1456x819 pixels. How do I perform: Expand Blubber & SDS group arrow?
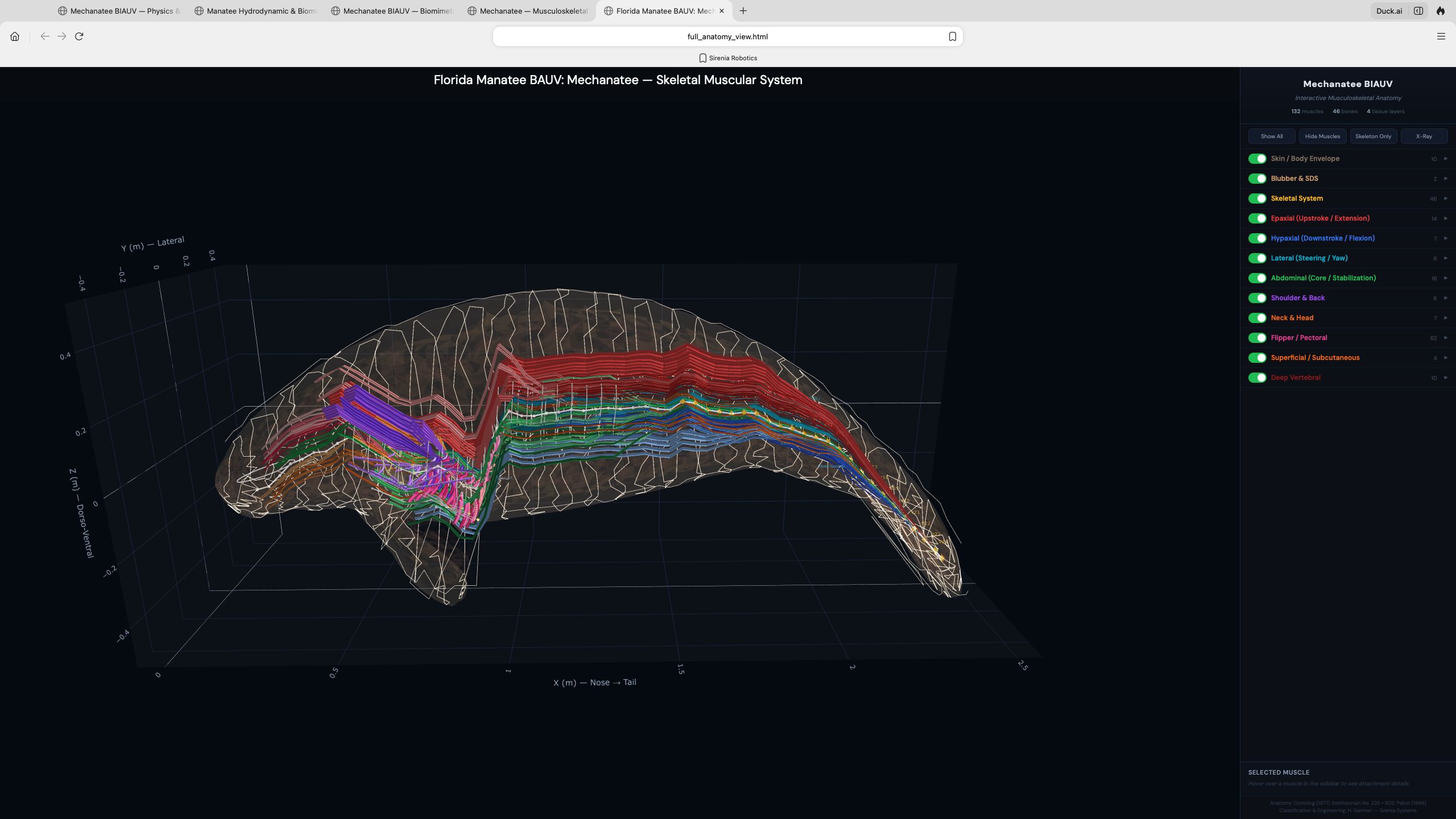1445,179
